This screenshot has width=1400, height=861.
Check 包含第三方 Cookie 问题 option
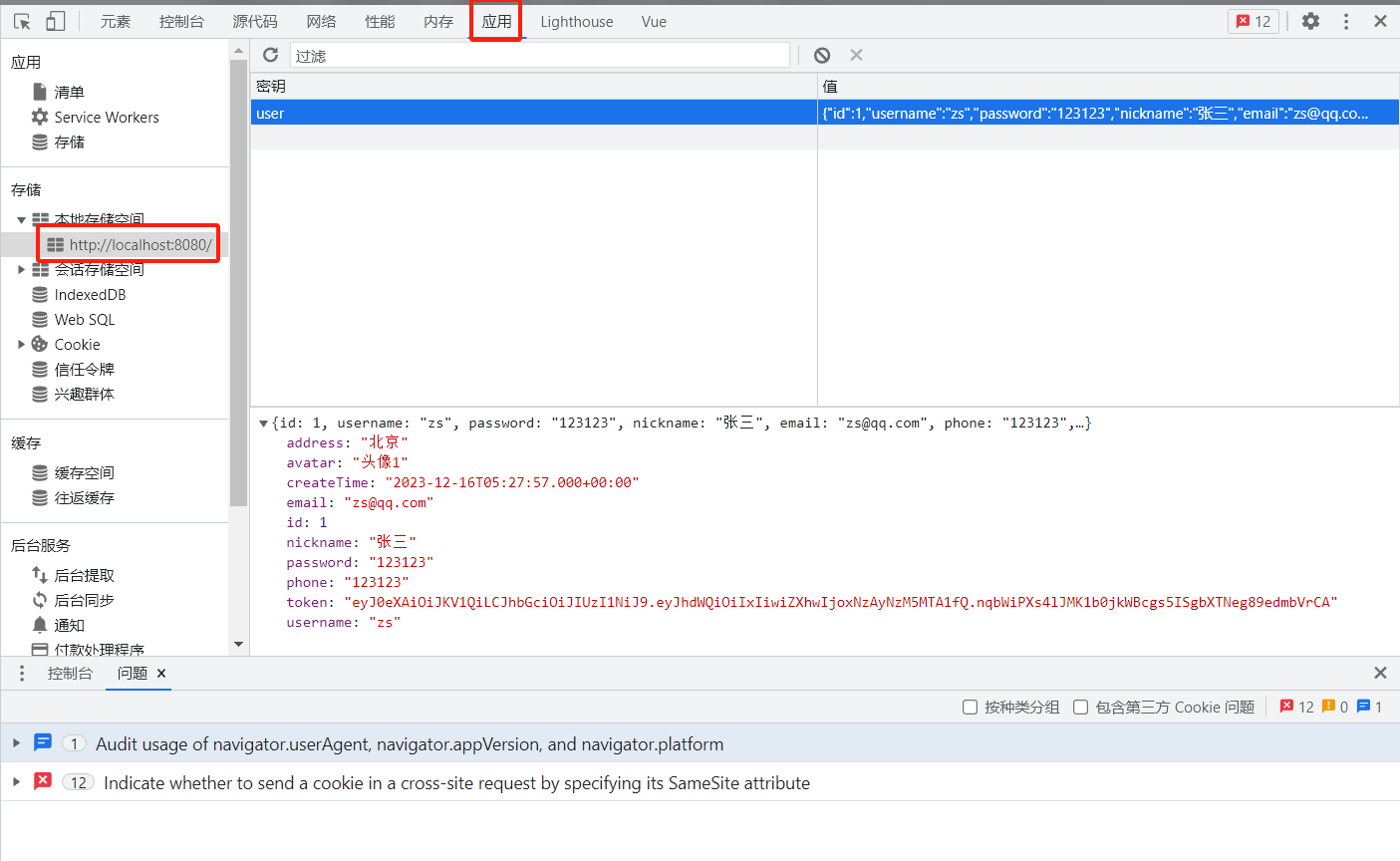[x=1081, y=707]
